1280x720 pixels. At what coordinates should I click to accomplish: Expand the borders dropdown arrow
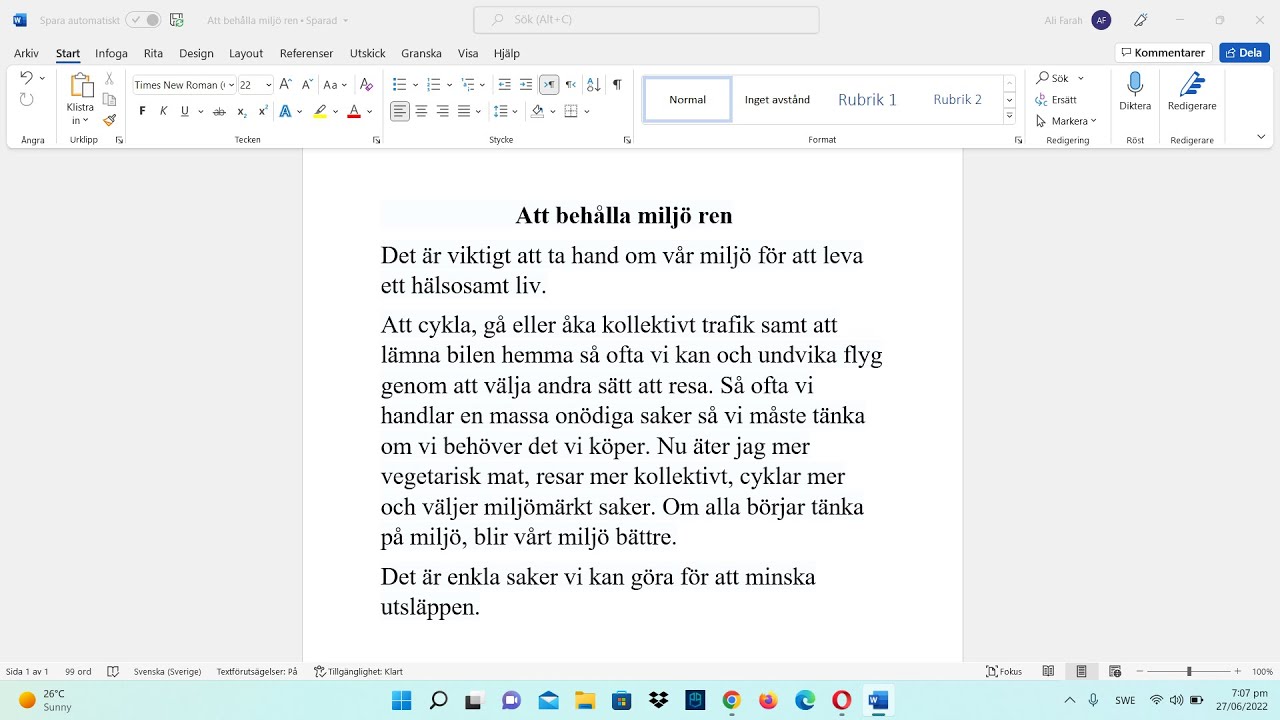coord(586,111)
